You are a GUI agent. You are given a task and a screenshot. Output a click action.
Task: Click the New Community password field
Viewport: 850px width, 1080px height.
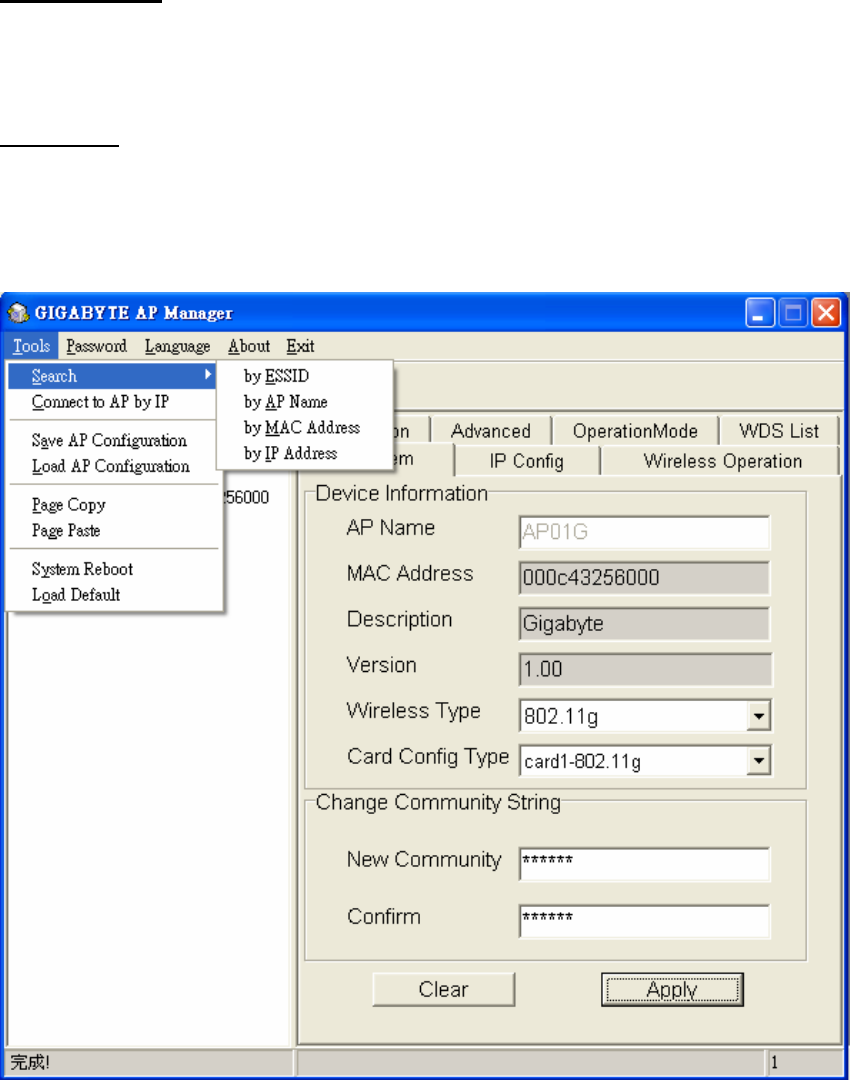click(644, 864)
